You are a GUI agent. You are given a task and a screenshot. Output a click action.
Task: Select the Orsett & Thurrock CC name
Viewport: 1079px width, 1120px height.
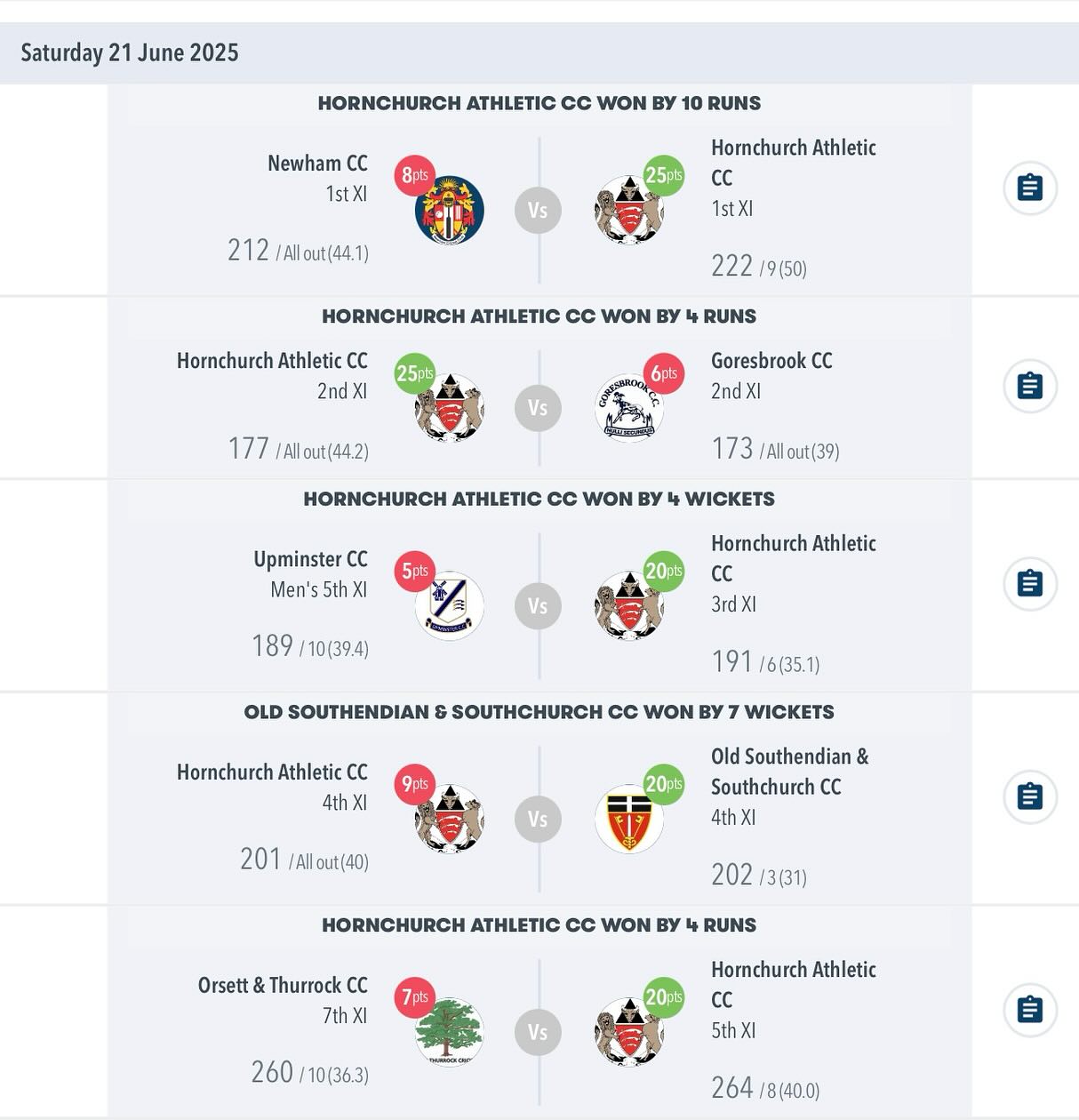[x=283, y=986]
